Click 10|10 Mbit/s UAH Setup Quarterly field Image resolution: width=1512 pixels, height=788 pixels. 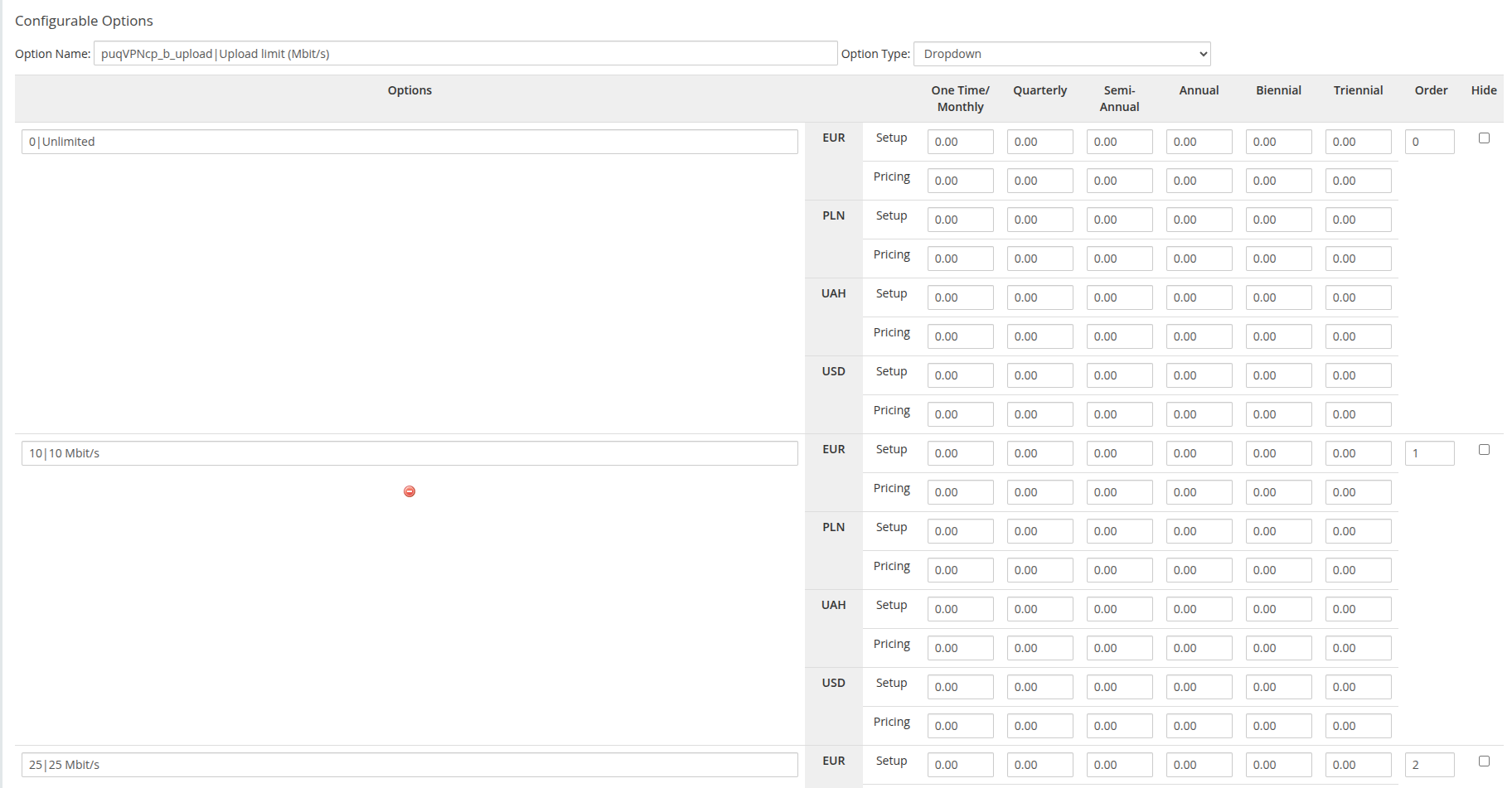click(1040, 609)
